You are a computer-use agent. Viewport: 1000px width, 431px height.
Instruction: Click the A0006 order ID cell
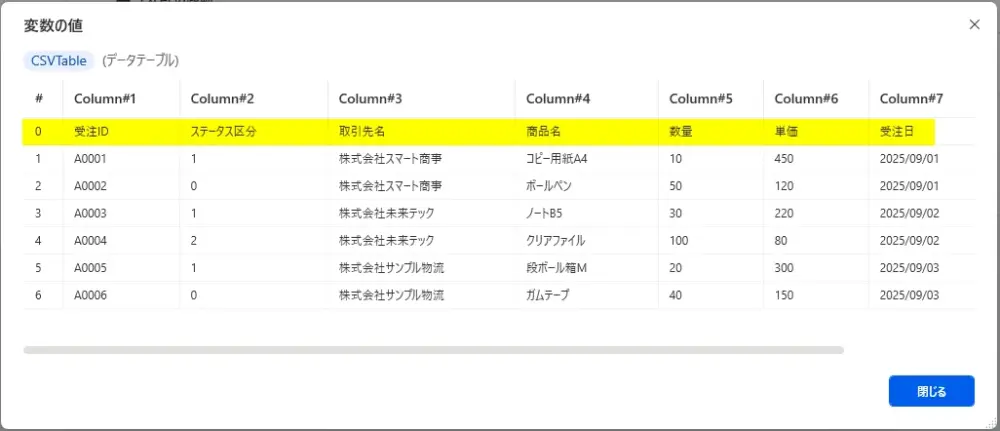point(90,295)
